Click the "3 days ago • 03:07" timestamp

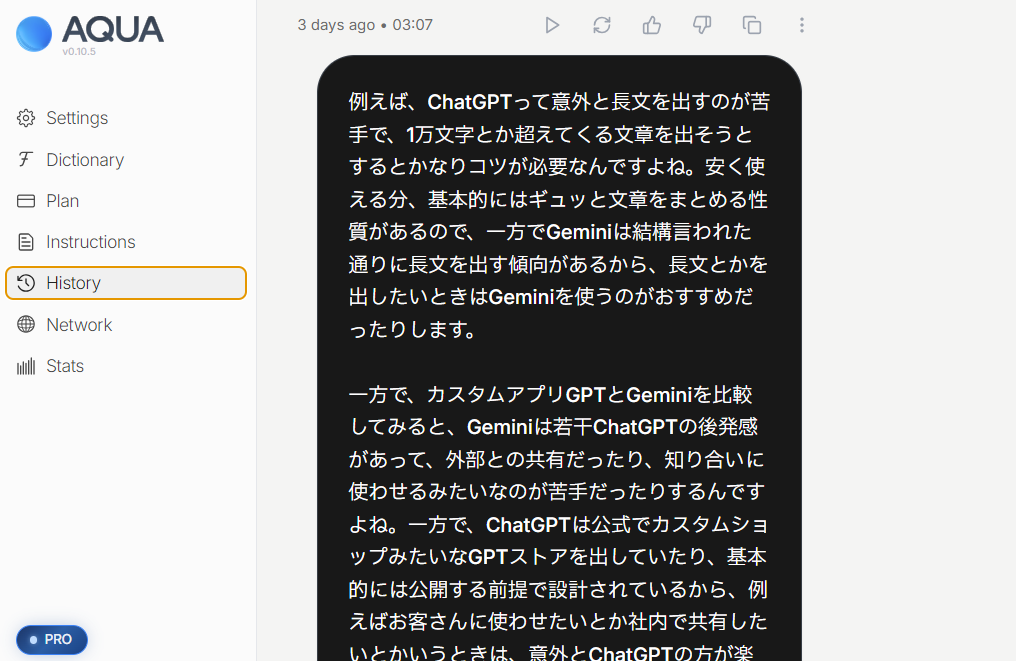pyautogui.click(x=365, y=25)
